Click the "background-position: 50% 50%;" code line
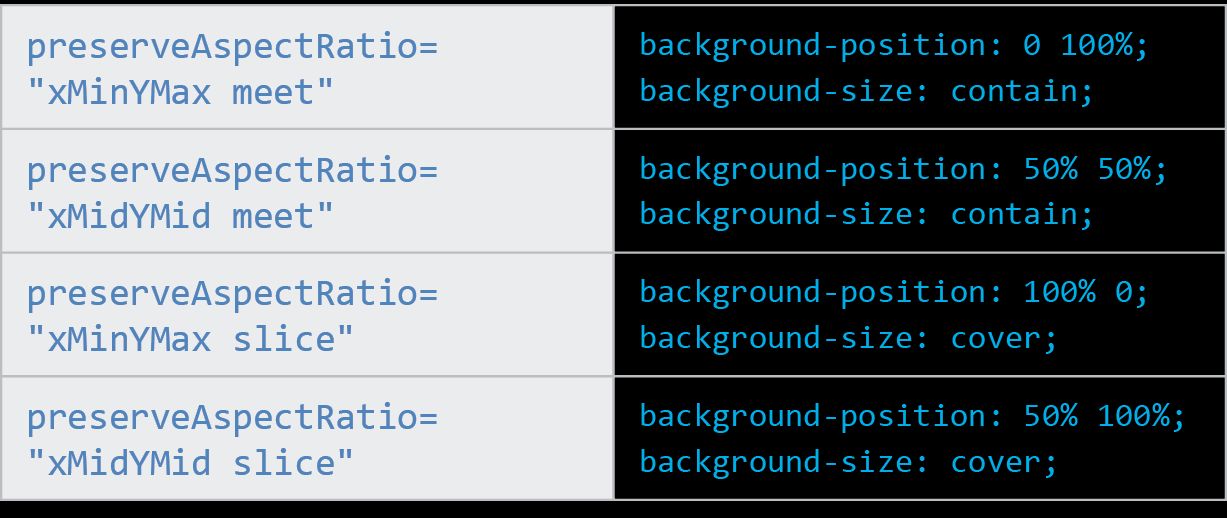 point(903,169)
